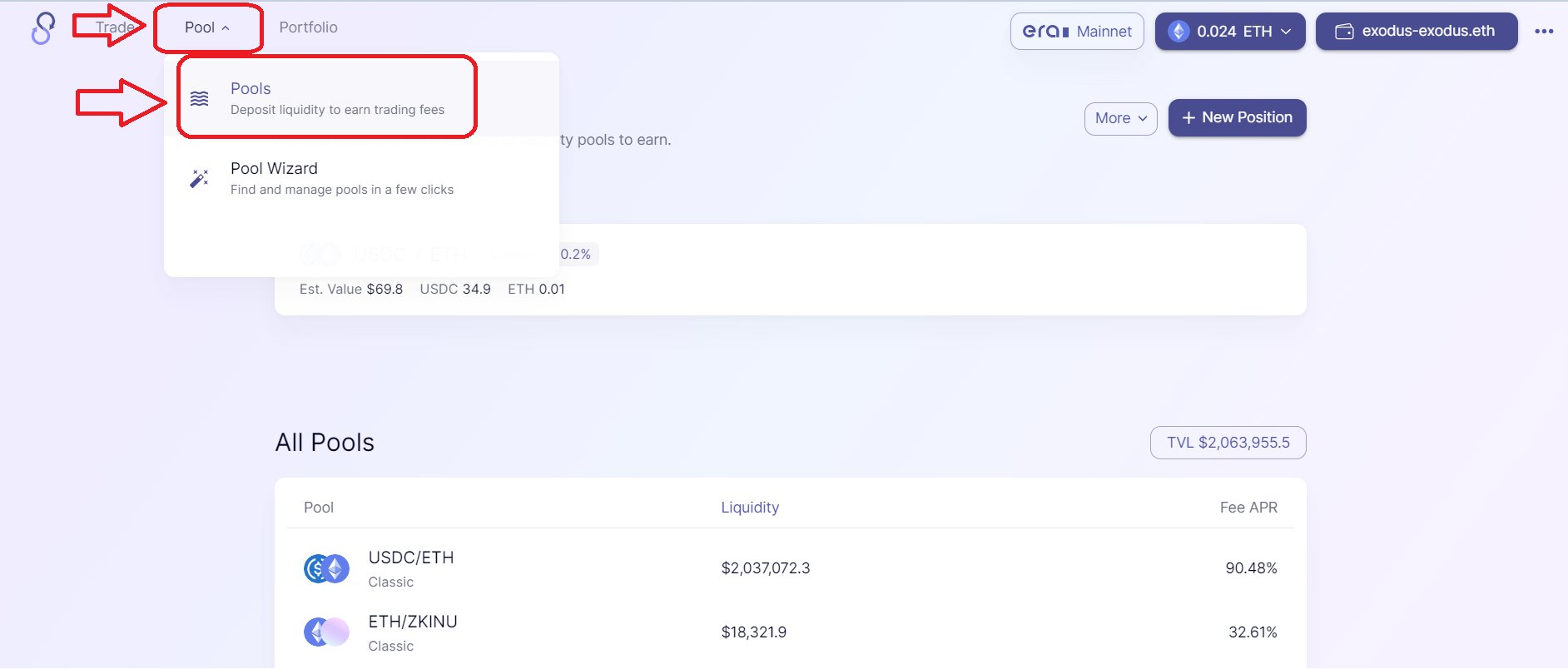The image size is (1568, 669).
Task: Click the Pool Wizard wand icon
Action: point(200,178)
